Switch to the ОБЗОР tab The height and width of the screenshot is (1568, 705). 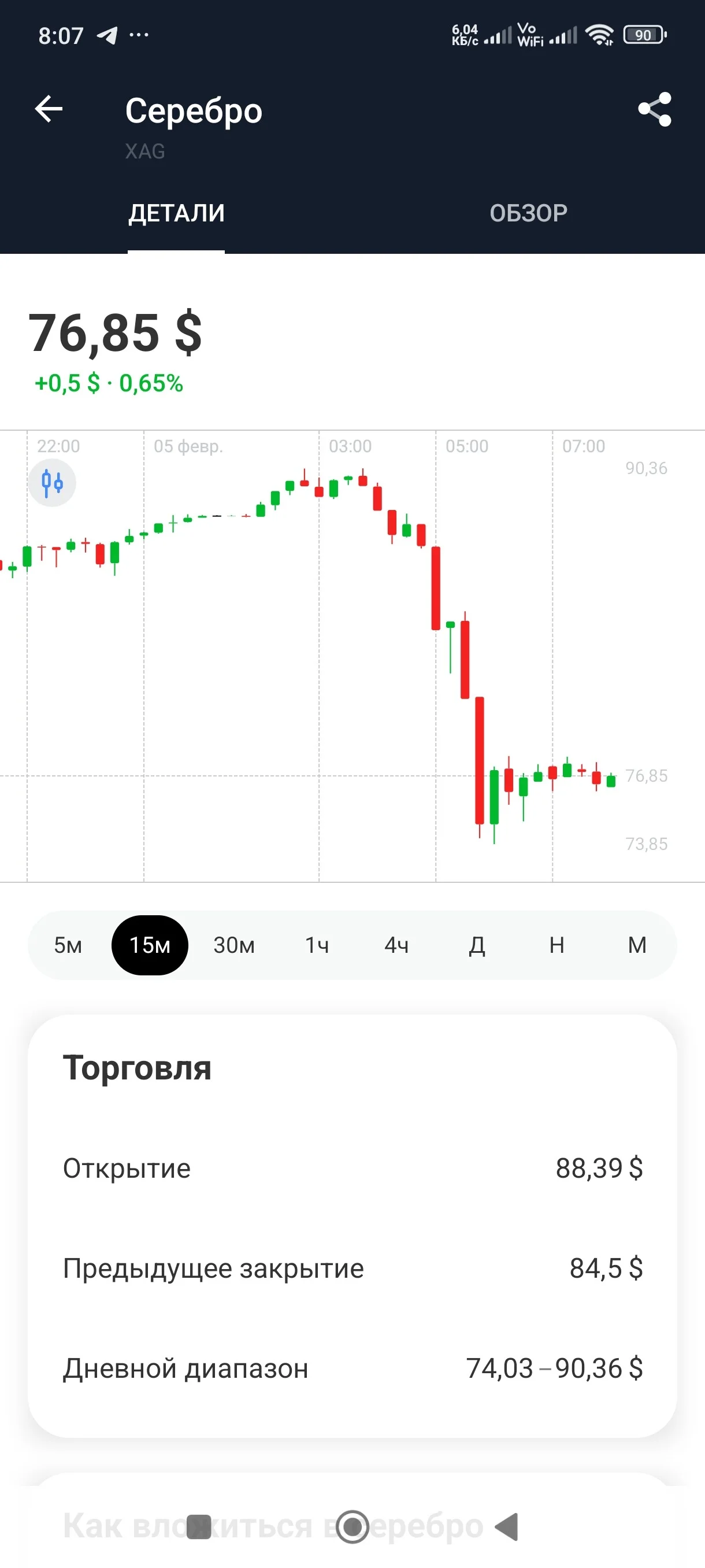(x=529, y=213)
